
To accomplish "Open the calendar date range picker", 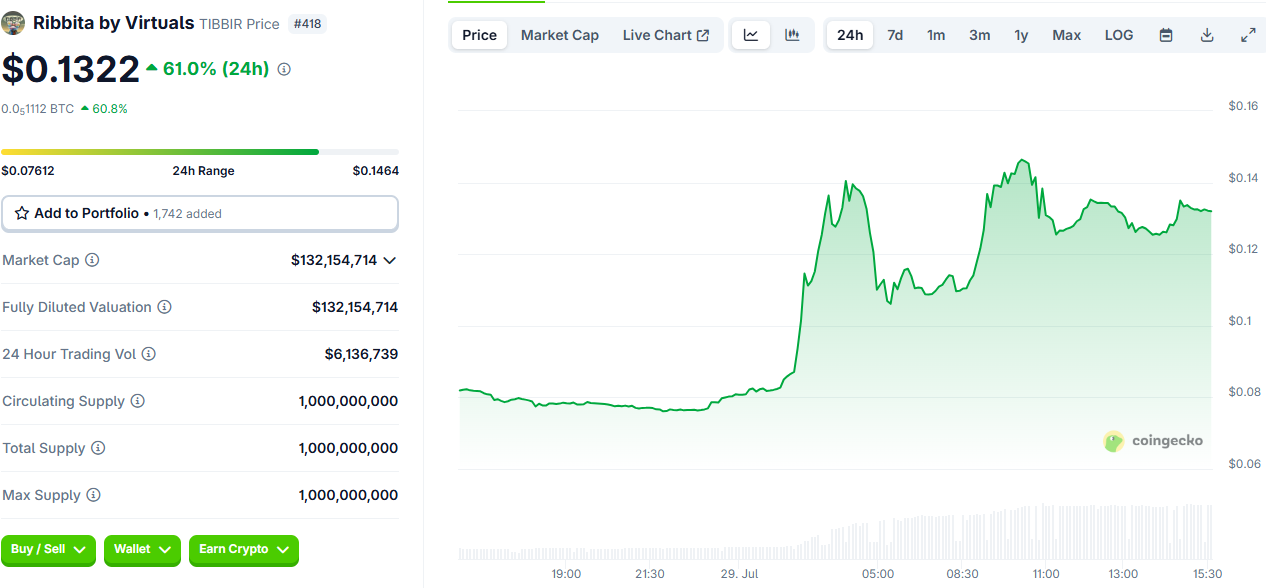I will pyautogui.click(x=1166, y=35).
